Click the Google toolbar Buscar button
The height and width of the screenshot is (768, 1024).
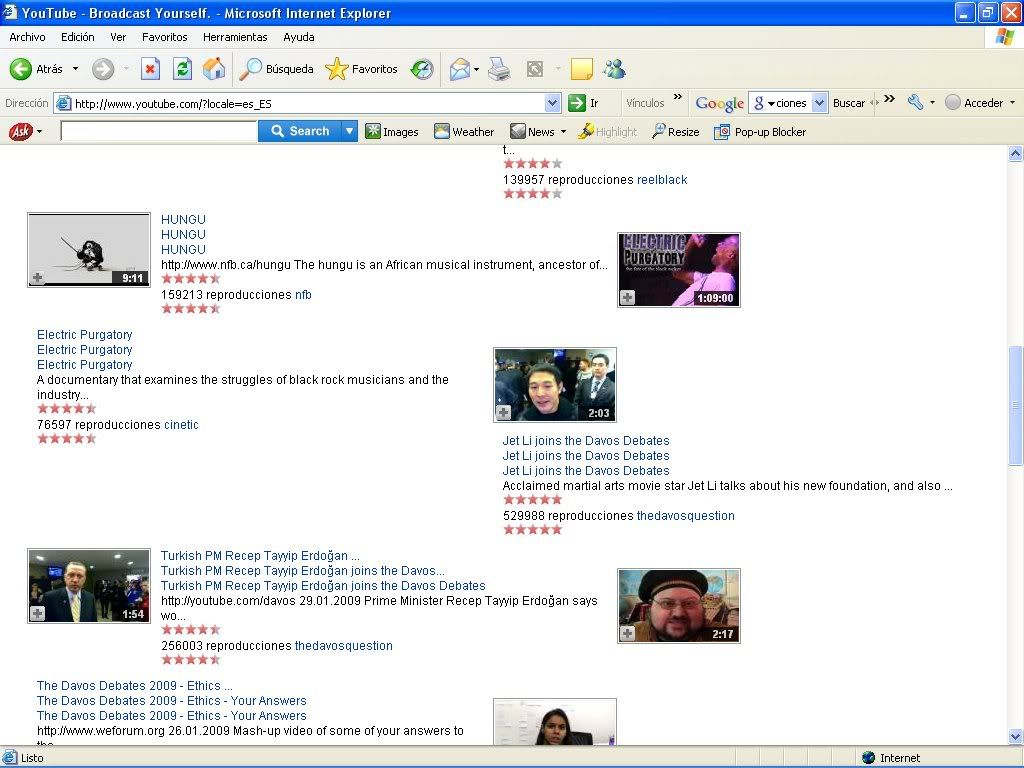849,103
